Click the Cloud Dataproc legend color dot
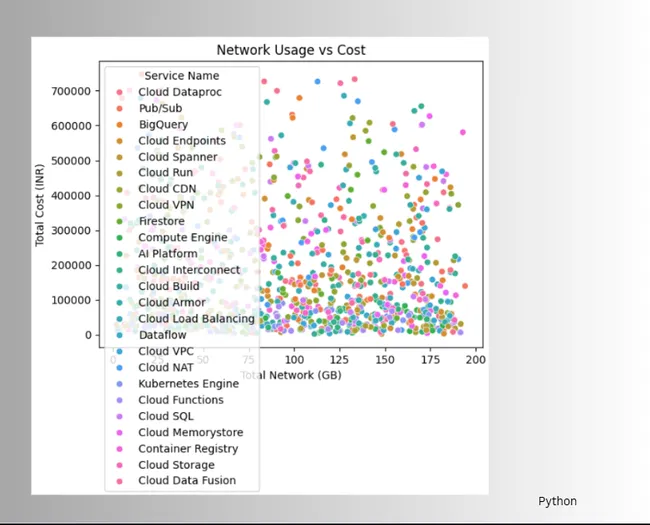This screenshot has width=650, height=525. (119, 92)
